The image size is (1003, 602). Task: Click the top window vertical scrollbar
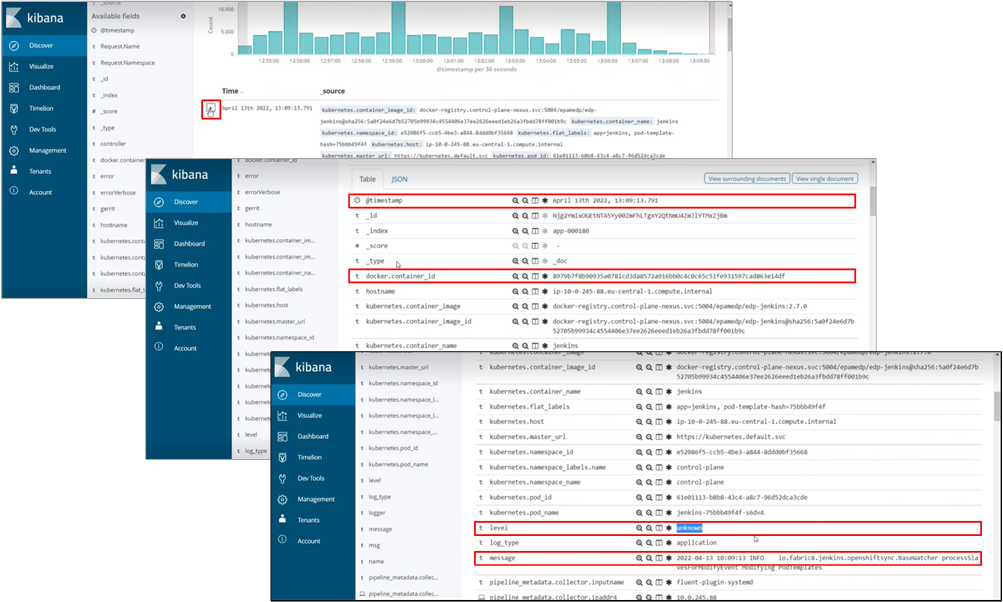729,37
